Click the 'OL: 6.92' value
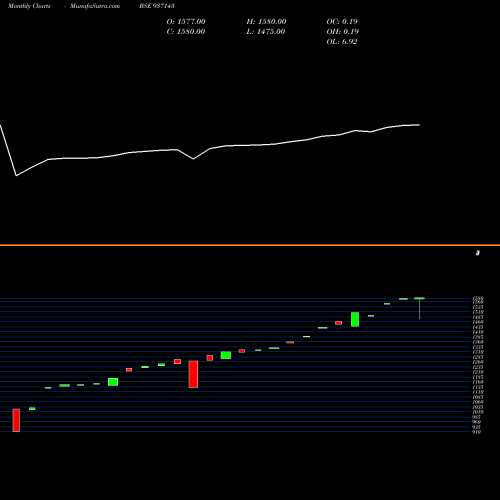This screenshot has width=500, height=500. [x=342, y=42]
